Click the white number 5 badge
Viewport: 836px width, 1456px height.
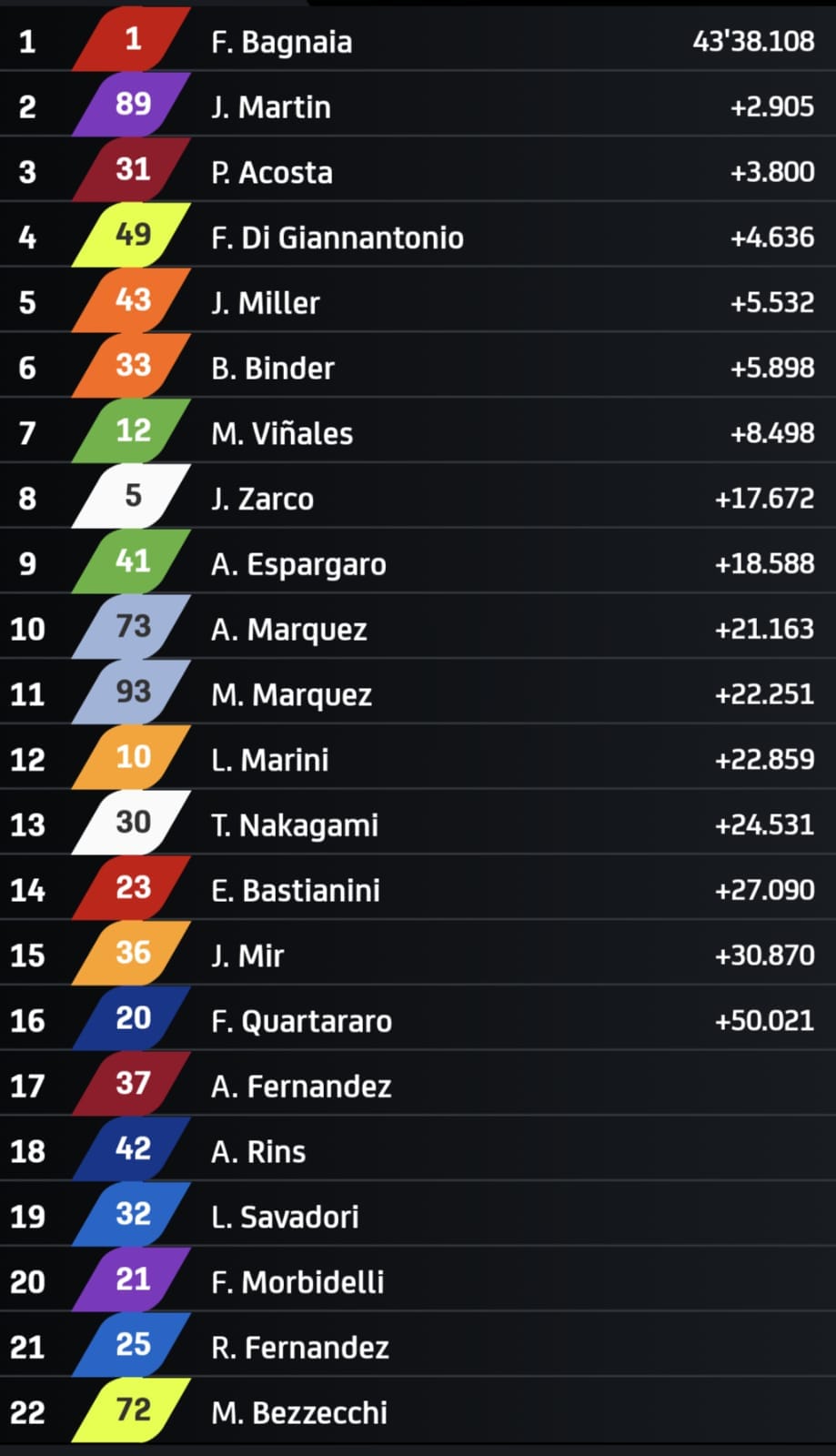pos(132,496)
